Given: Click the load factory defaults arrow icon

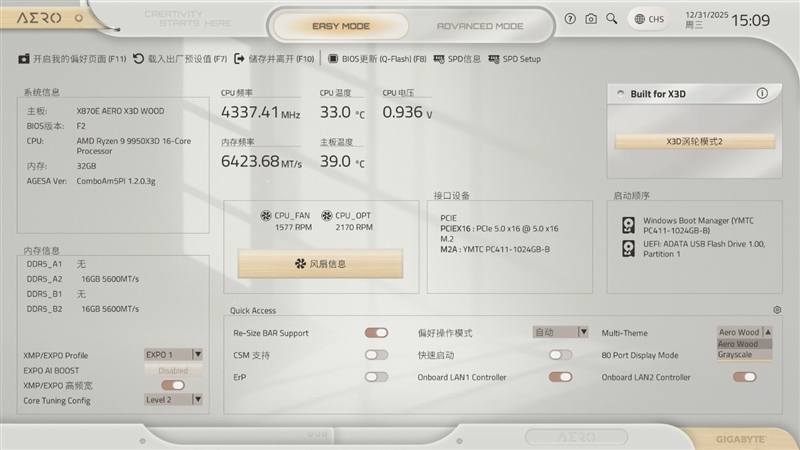Looking at the screenshot, I should tap(139, 59).
